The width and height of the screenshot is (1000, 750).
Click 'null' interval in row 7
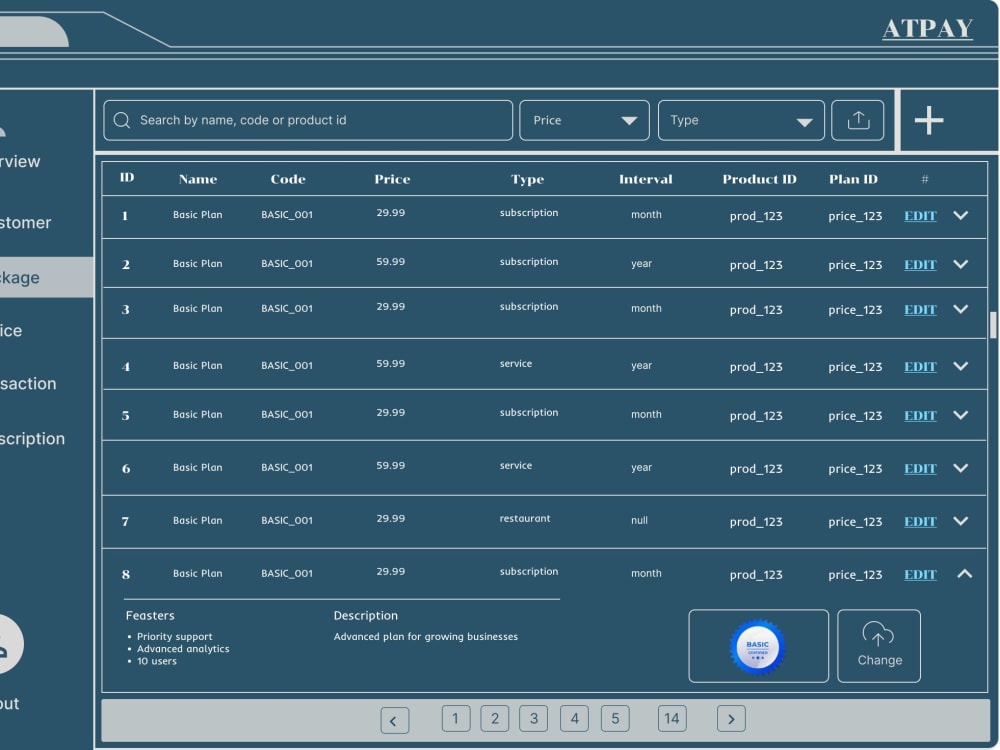[x=639, y=520]
